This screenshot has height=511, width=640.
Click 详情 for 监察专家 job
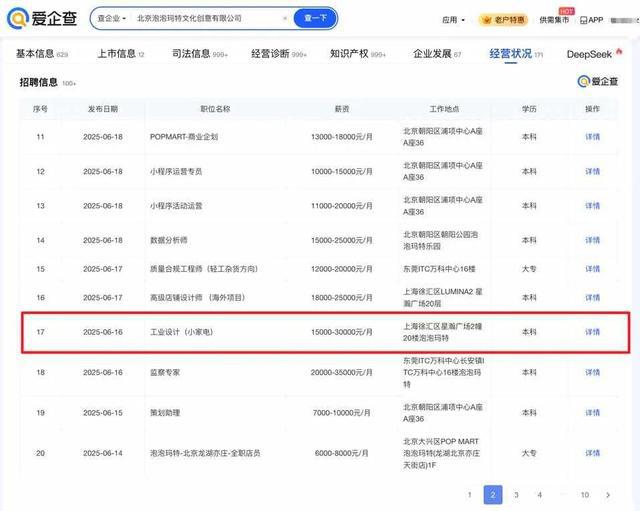tap(592, 372)
